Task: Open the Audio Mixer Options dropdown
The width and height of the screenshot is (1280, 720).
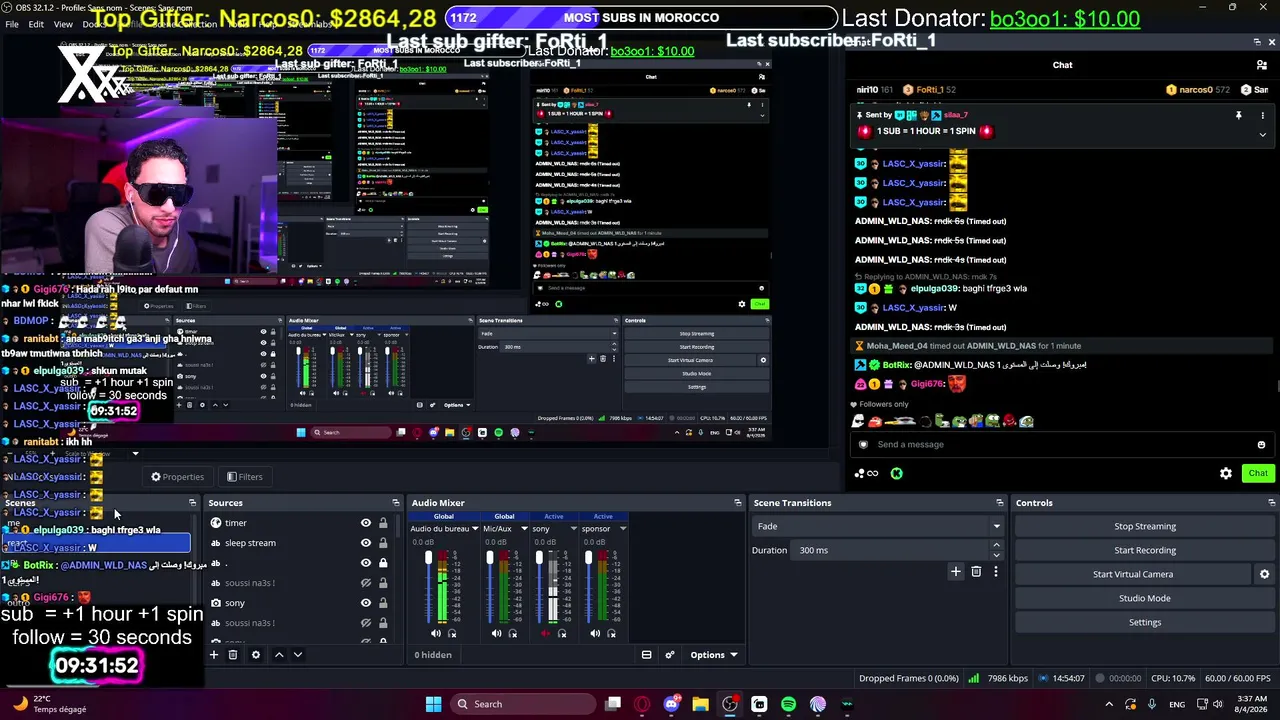Action: point(714,655)
